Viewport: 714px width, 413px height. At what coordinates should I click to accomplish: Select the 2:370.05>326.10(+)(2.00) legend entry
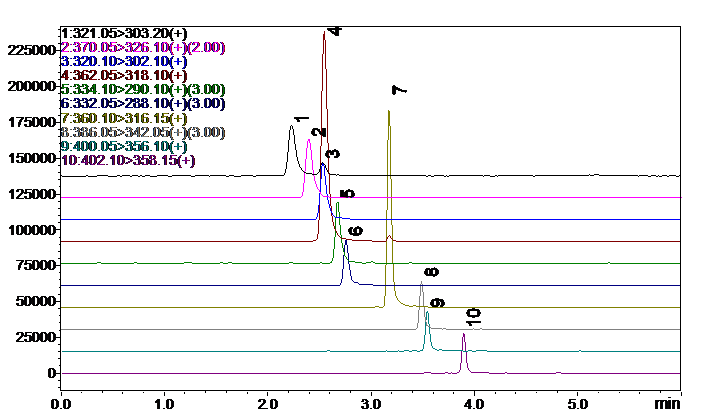(x=143, y=46)
